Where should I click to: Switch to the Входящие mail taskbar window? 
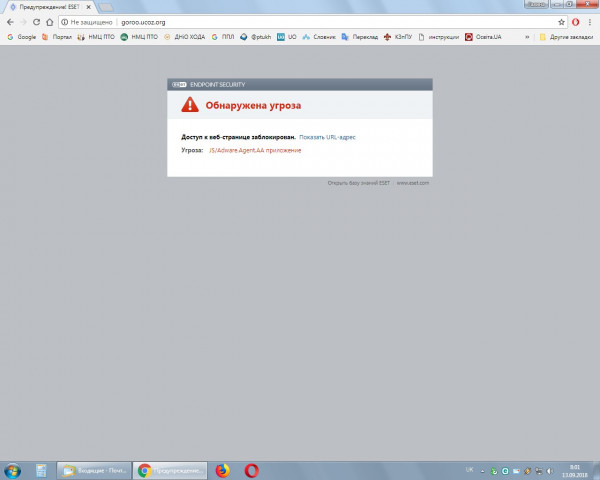coord(94,470)
